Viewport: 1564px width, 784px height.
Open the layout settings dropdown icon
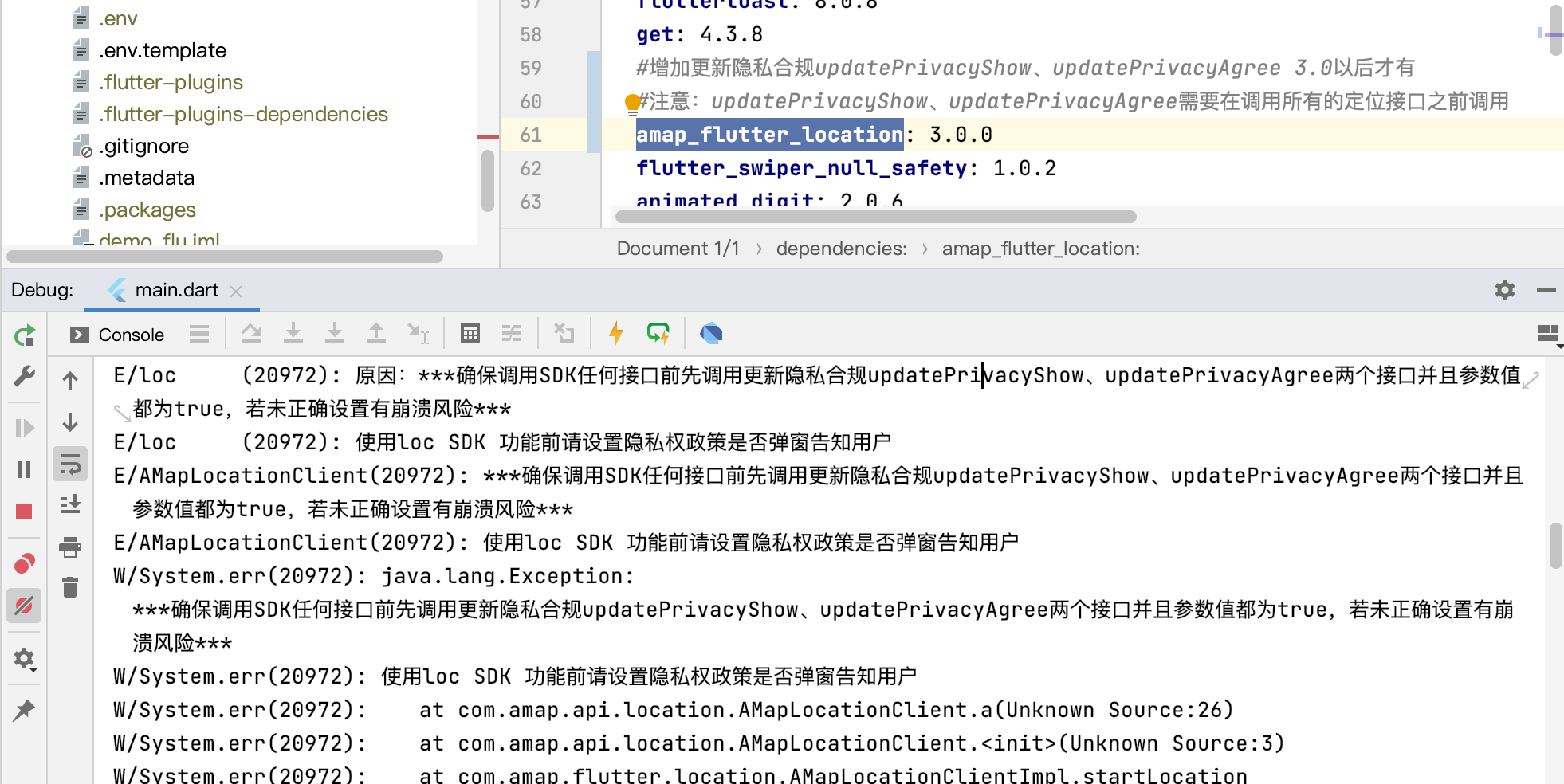coord(1549,335)
